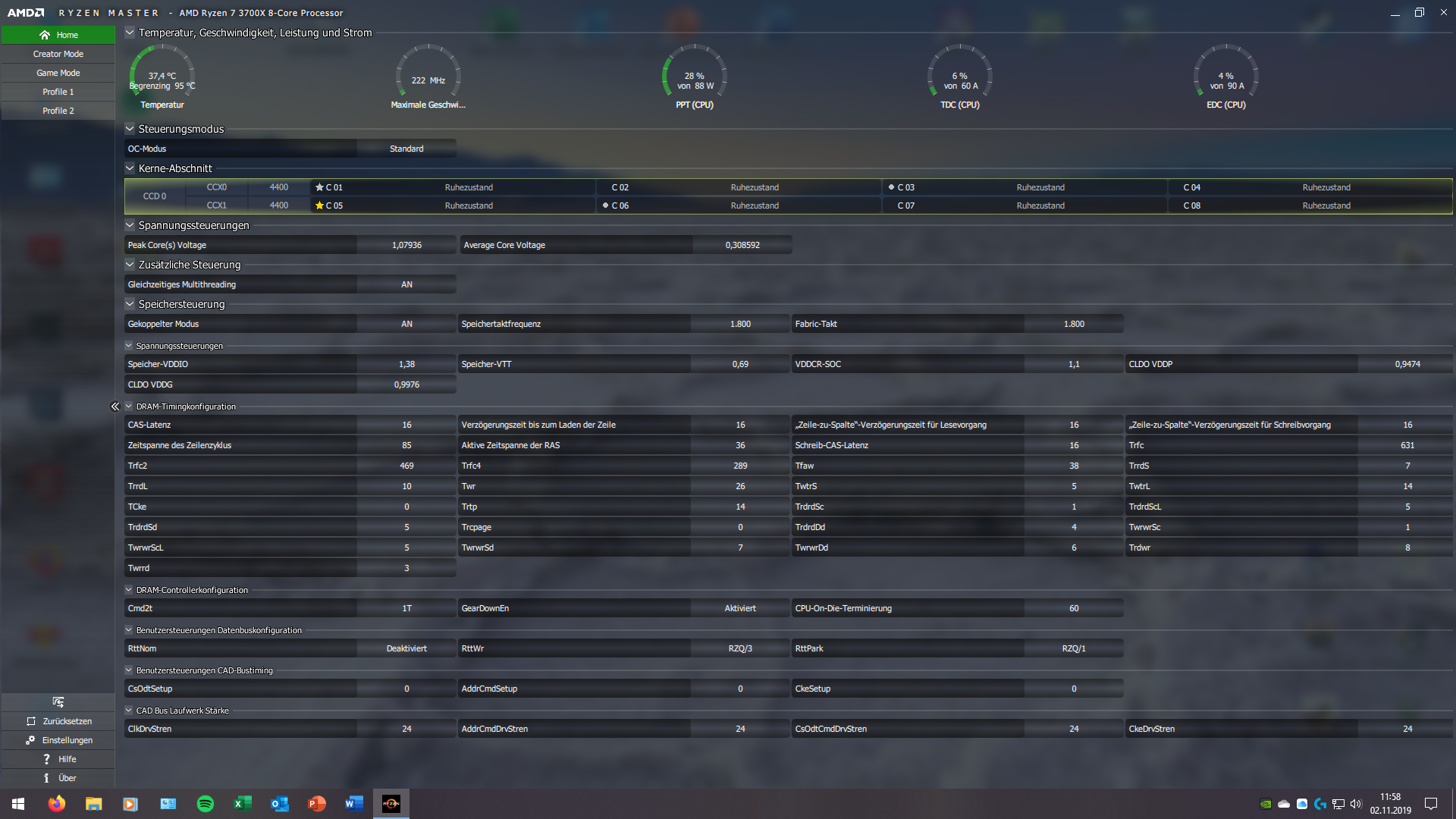The height and width of the screenshot is (819, 1456).
Task: Select Profile 2 in sidebar
Action: click(x=58, y=111)
